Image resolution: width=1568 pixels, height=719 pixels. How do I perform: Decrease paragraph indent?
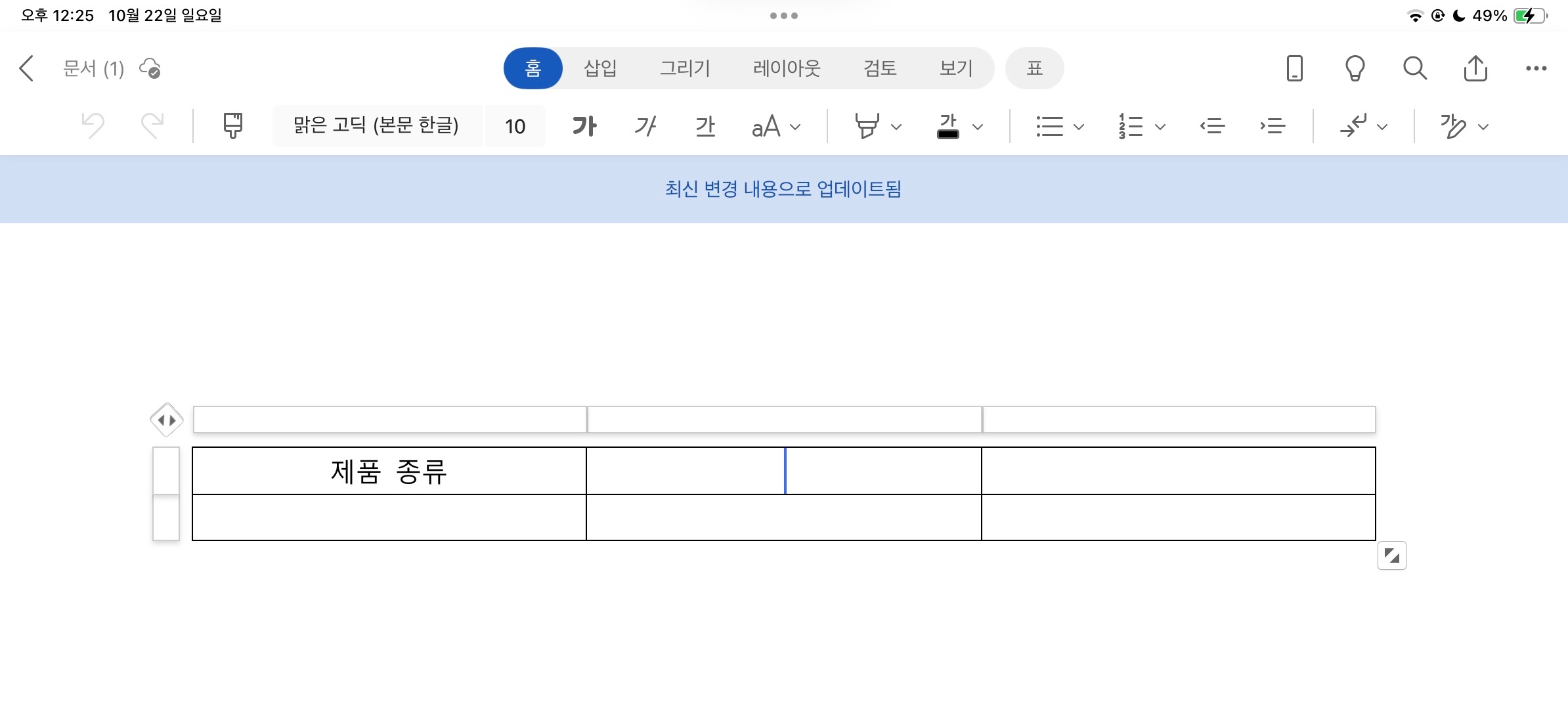coord(1212,125)
